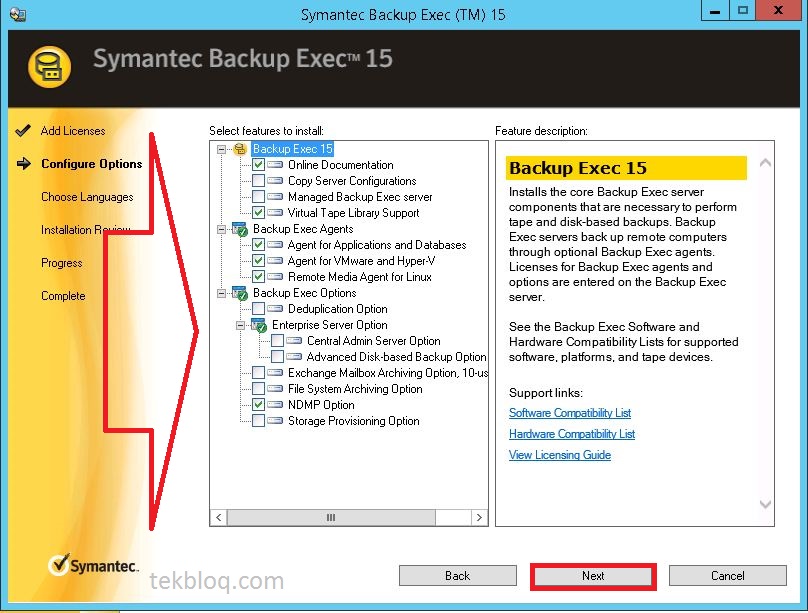Click the drive icon beside Agent for VMware and Hyper-V
The width and height of the screenshot is (808, 613).
coord(275,261)
